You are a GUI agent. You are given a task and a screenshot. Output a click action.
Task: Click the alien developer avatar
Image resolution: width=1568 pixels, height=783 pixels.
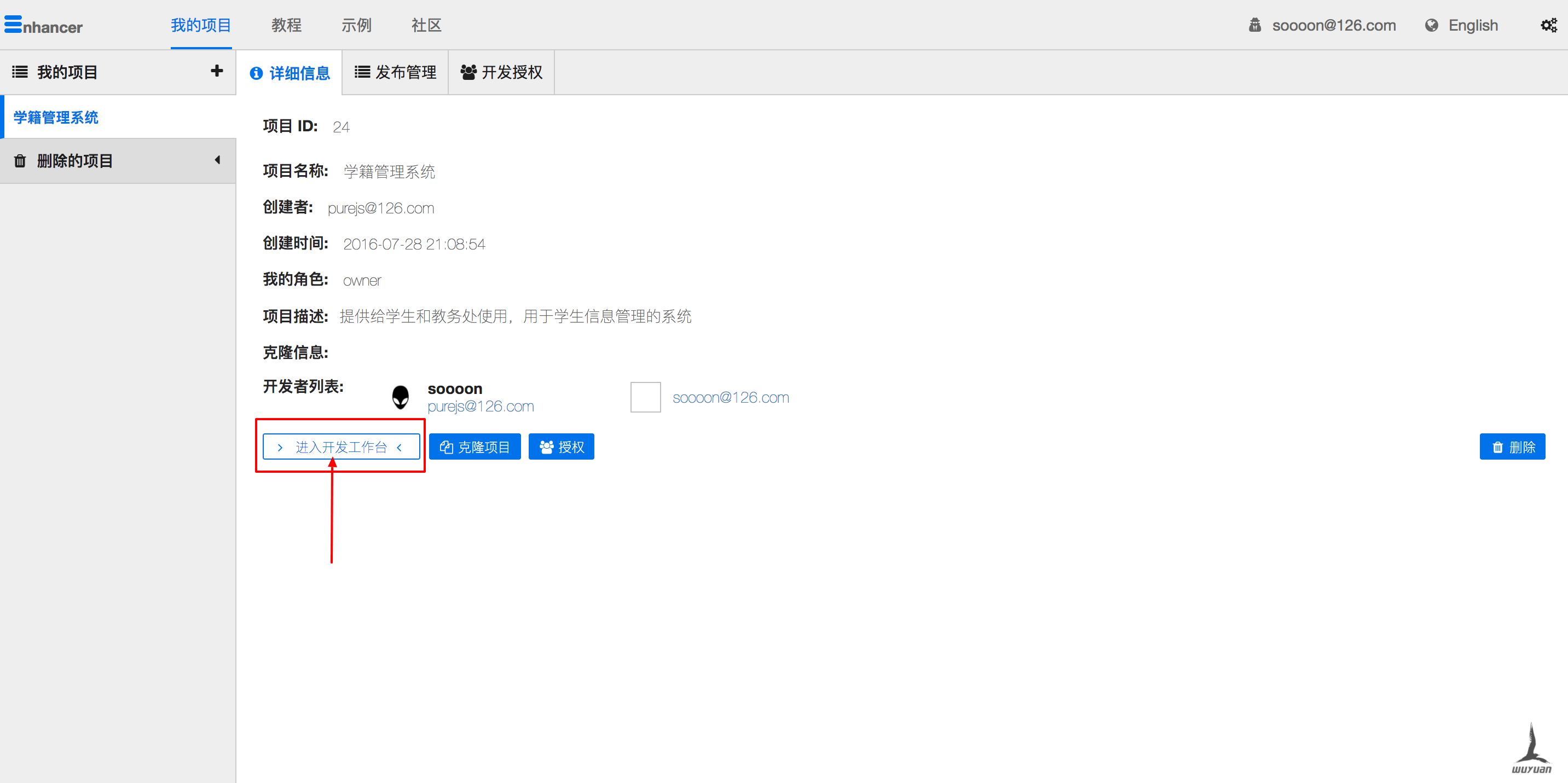click(401, 397)
